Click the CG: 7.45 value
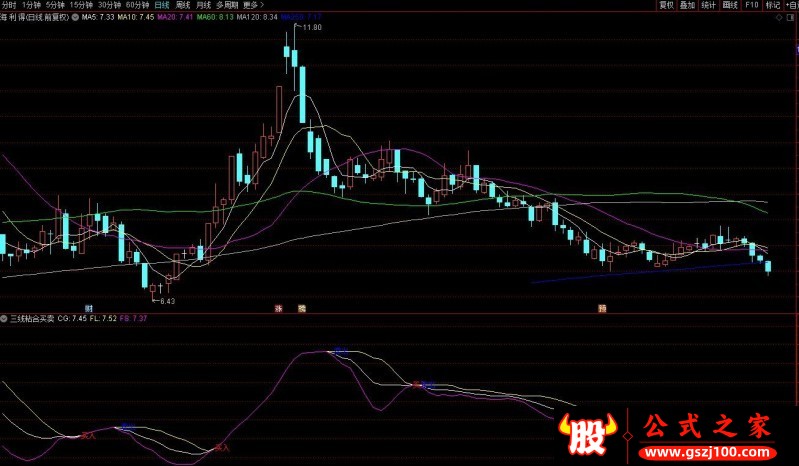This screenshot has height=466, width=799. click(72, 319)
